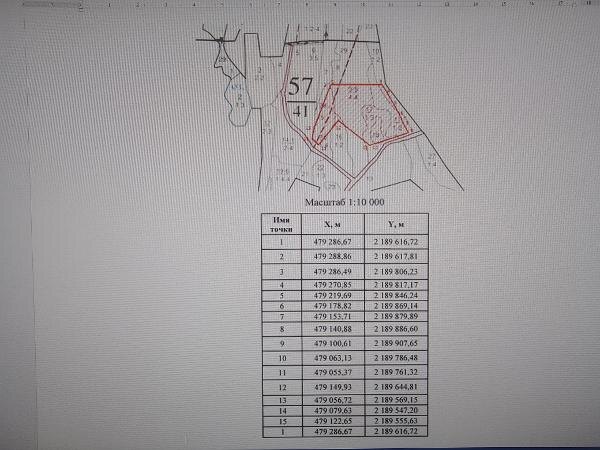
Task: Click point name cell '5' in table
Action: click(282, 296)
